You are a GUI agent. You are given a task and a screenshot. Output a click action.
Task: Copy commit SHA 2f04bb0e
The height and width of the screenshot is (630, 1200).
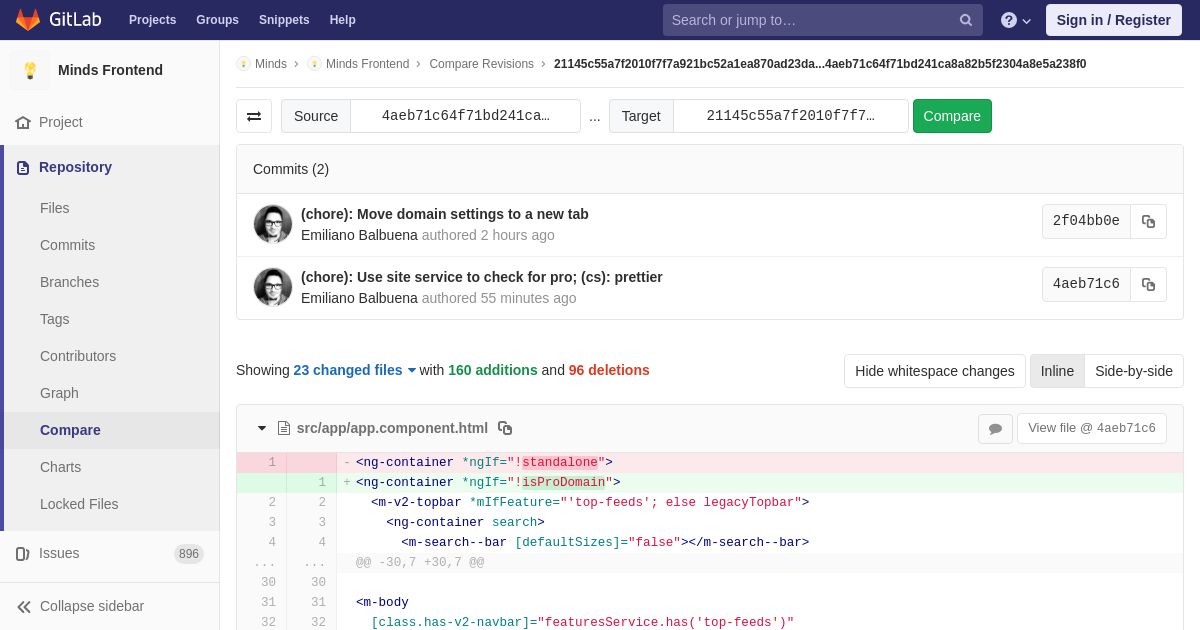click(1148, 222)
